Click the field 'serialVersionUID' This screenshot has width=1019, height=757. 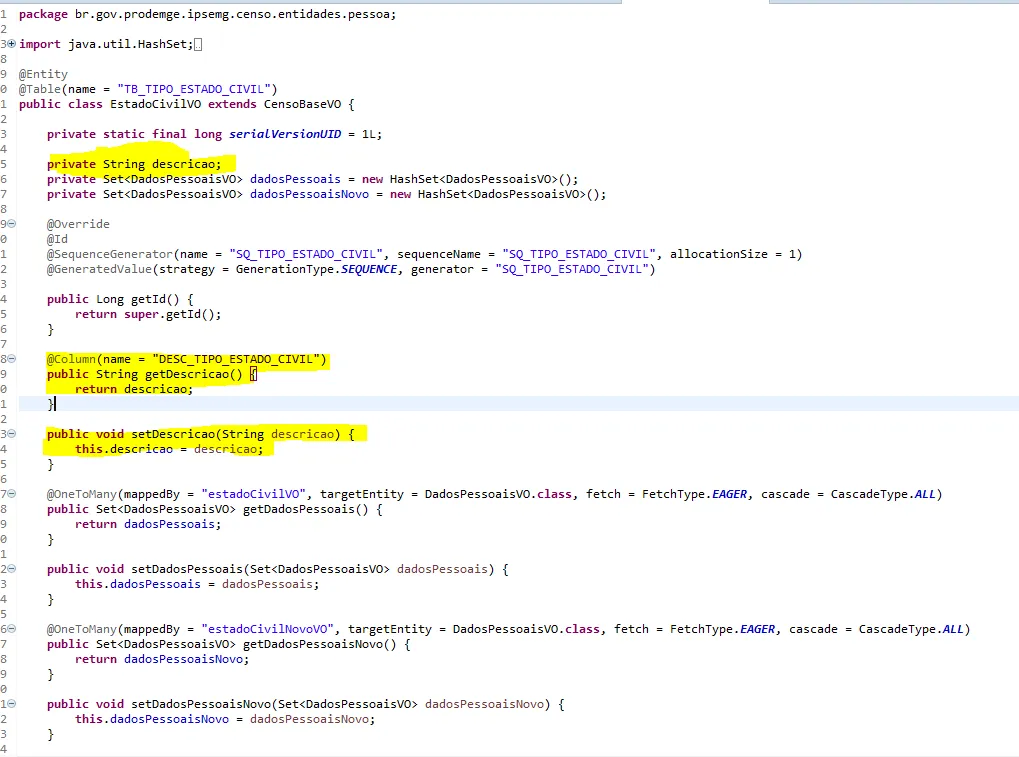[285, 134]
